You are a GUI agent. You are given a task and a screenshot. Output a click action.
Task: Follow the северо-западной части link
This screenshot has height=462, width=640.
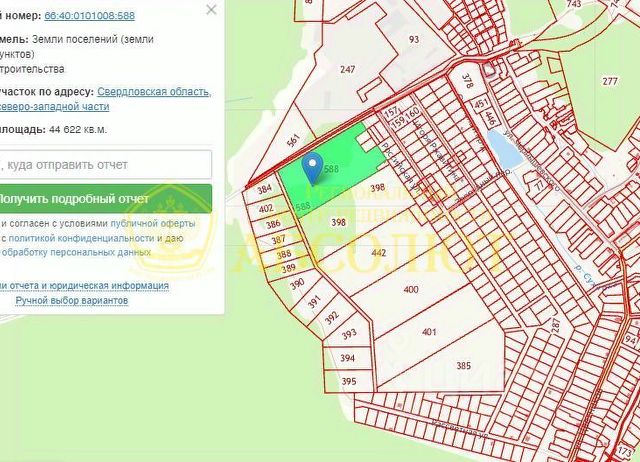(54, 107)
